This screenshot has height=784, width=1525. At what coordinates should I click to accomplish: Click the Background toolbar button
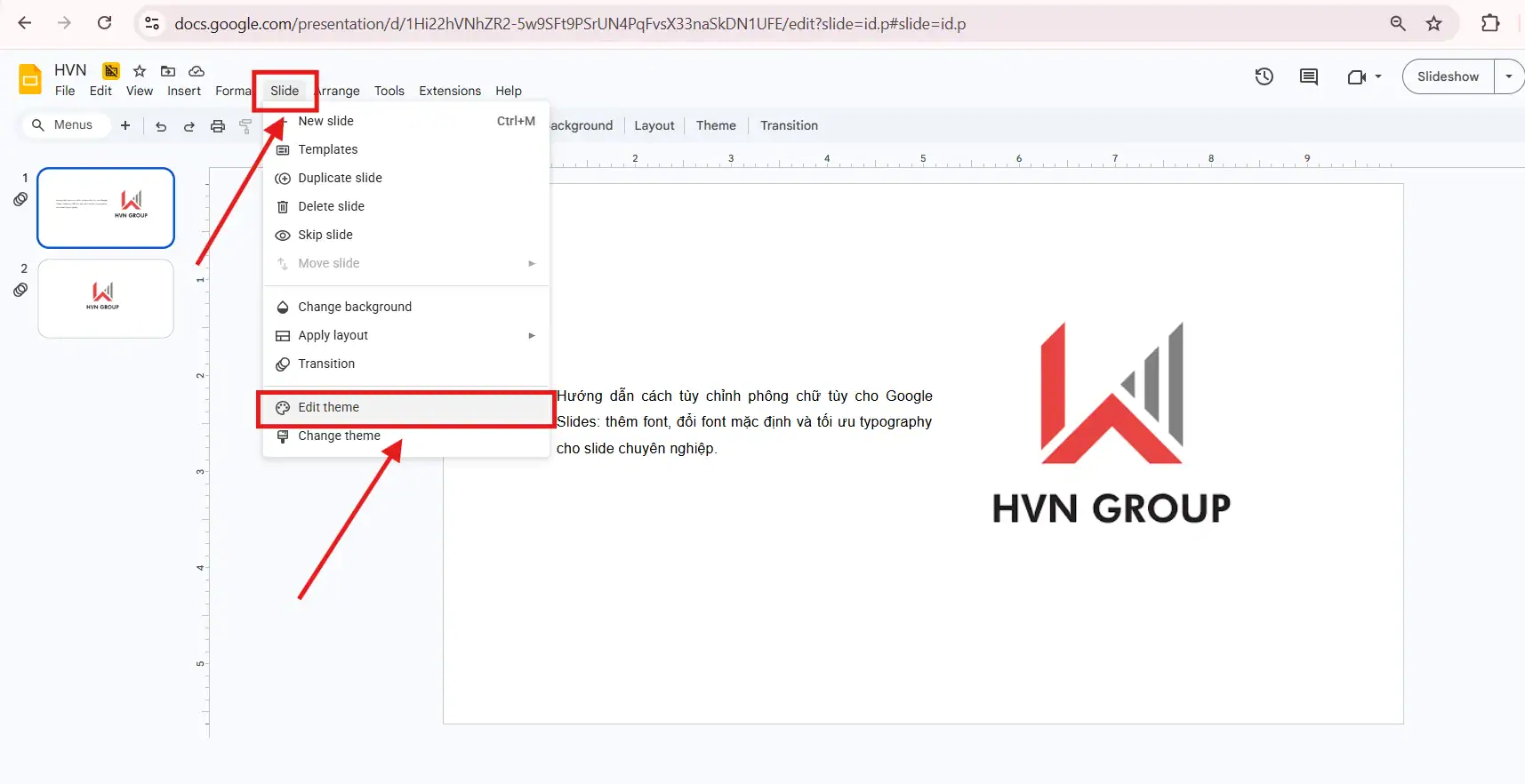[582, 125]
